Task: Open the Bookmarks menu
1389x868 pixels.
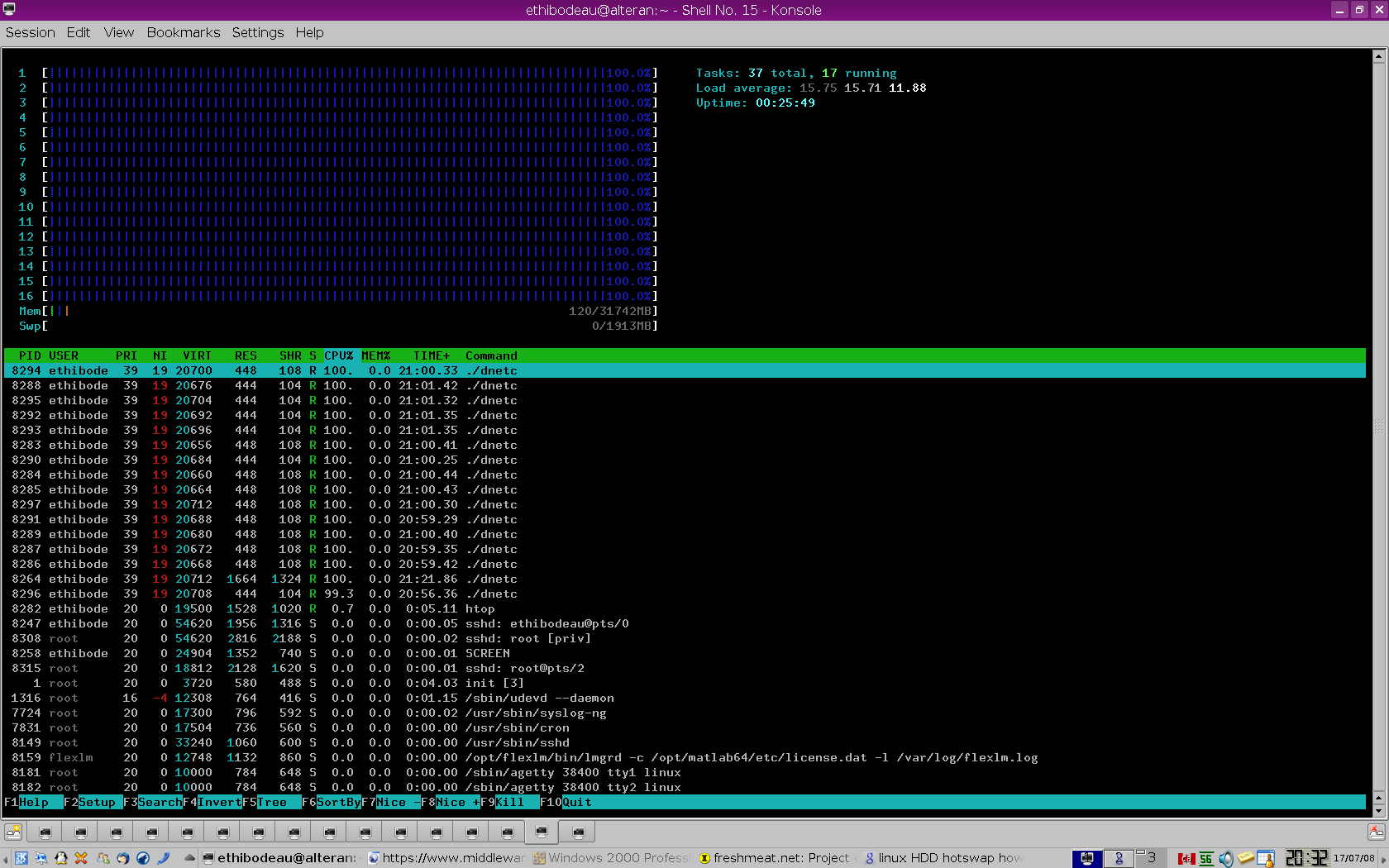Action: (x=183, y=32)
